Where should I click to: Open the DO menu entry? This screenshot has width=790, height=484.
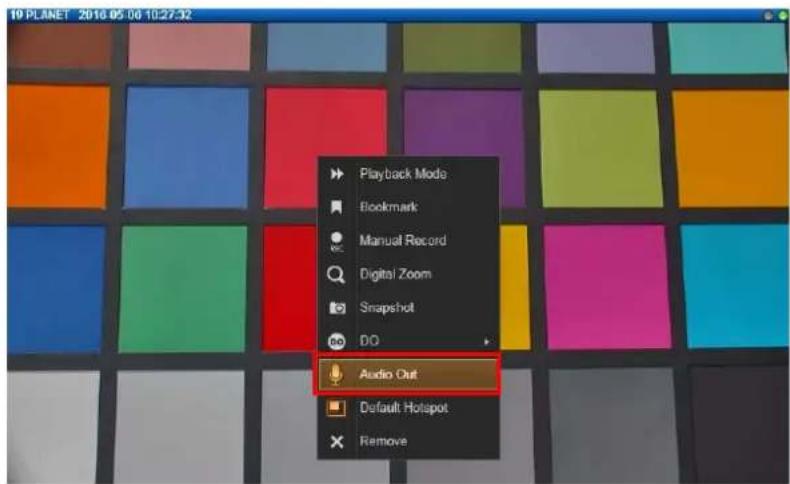[x=408, y=341]
